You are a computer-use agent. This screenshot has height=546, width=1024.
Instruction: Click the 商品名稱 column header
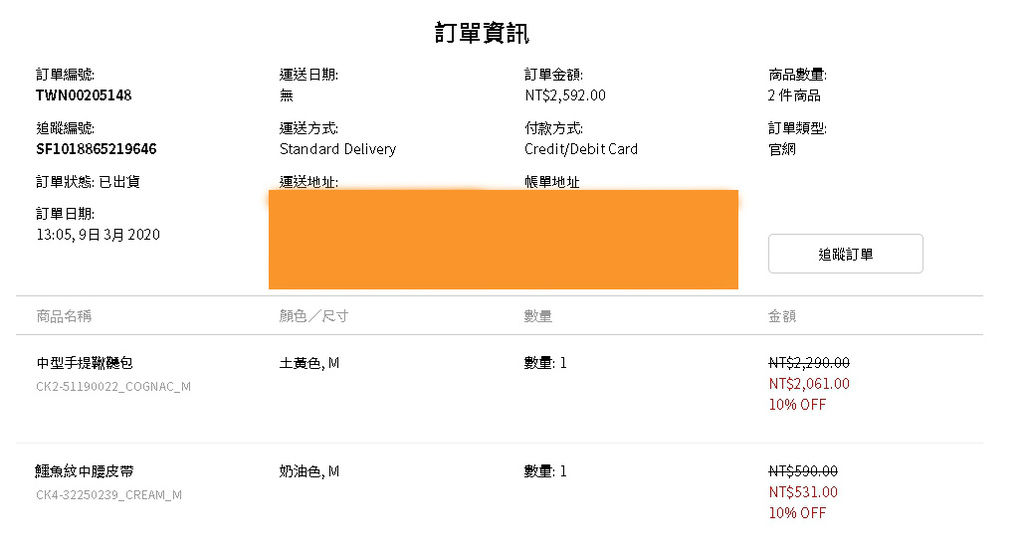pos(64,316)
